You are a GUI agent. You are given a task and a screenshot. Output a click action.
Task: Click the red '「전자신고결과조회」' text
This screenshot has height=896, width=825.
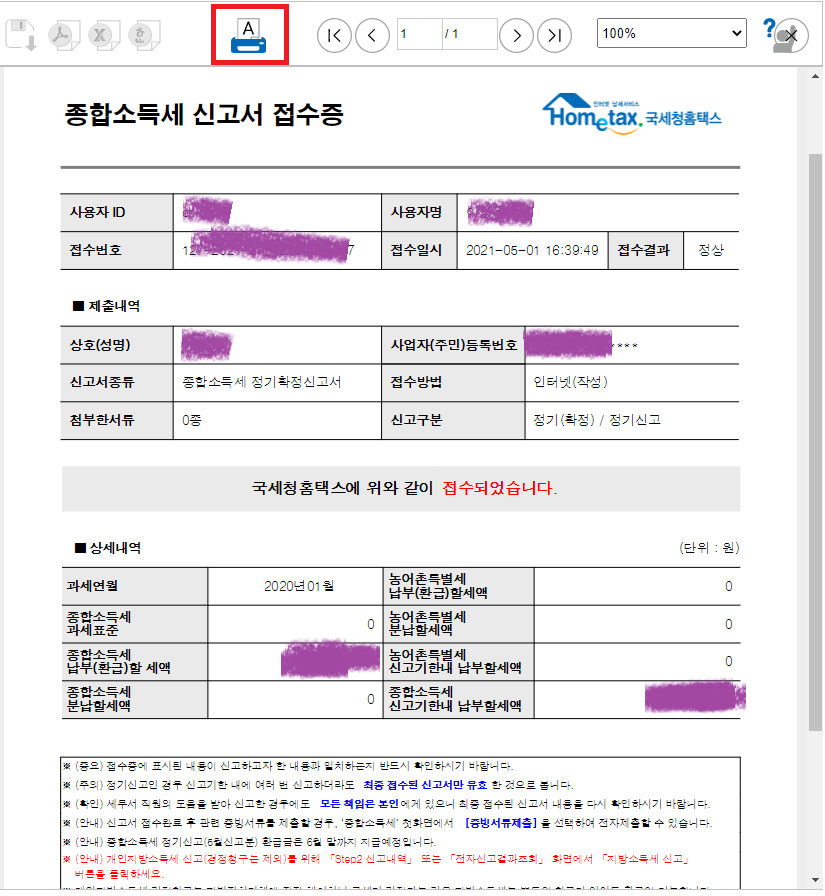pos(494,859)
